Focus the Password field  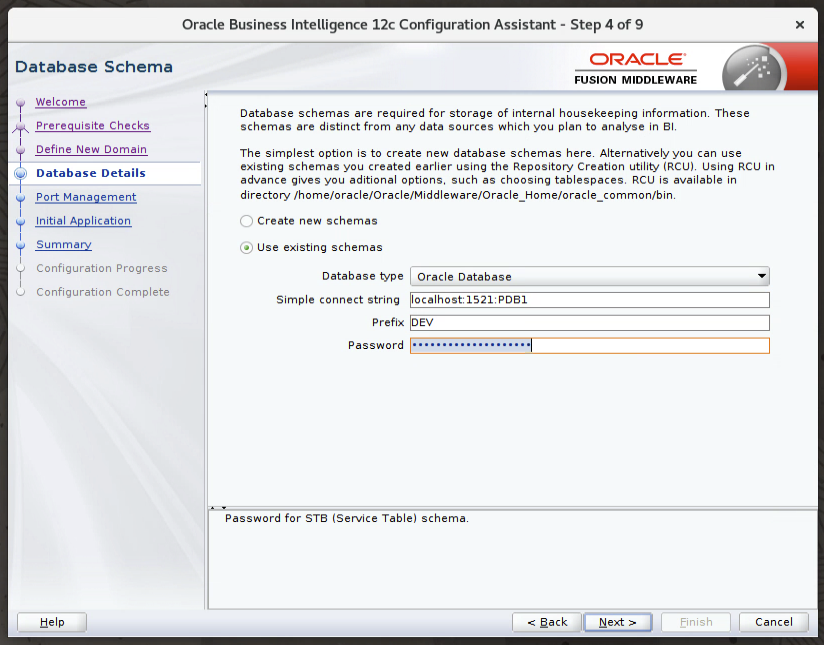click(x=590, y=345)
